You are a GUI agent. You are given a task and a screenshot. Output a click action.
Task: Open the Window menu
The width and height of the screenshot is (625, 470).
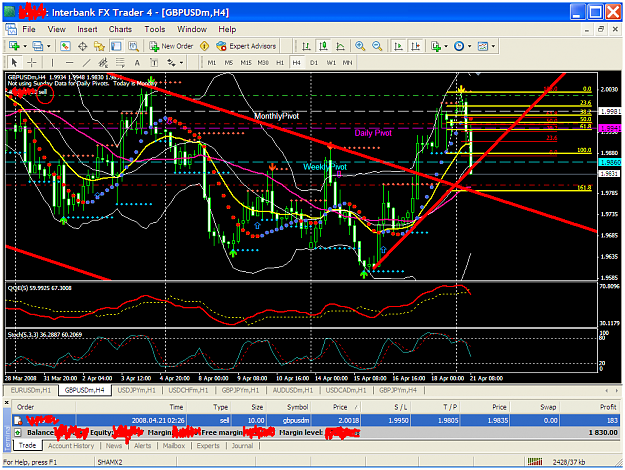[192, 29]
